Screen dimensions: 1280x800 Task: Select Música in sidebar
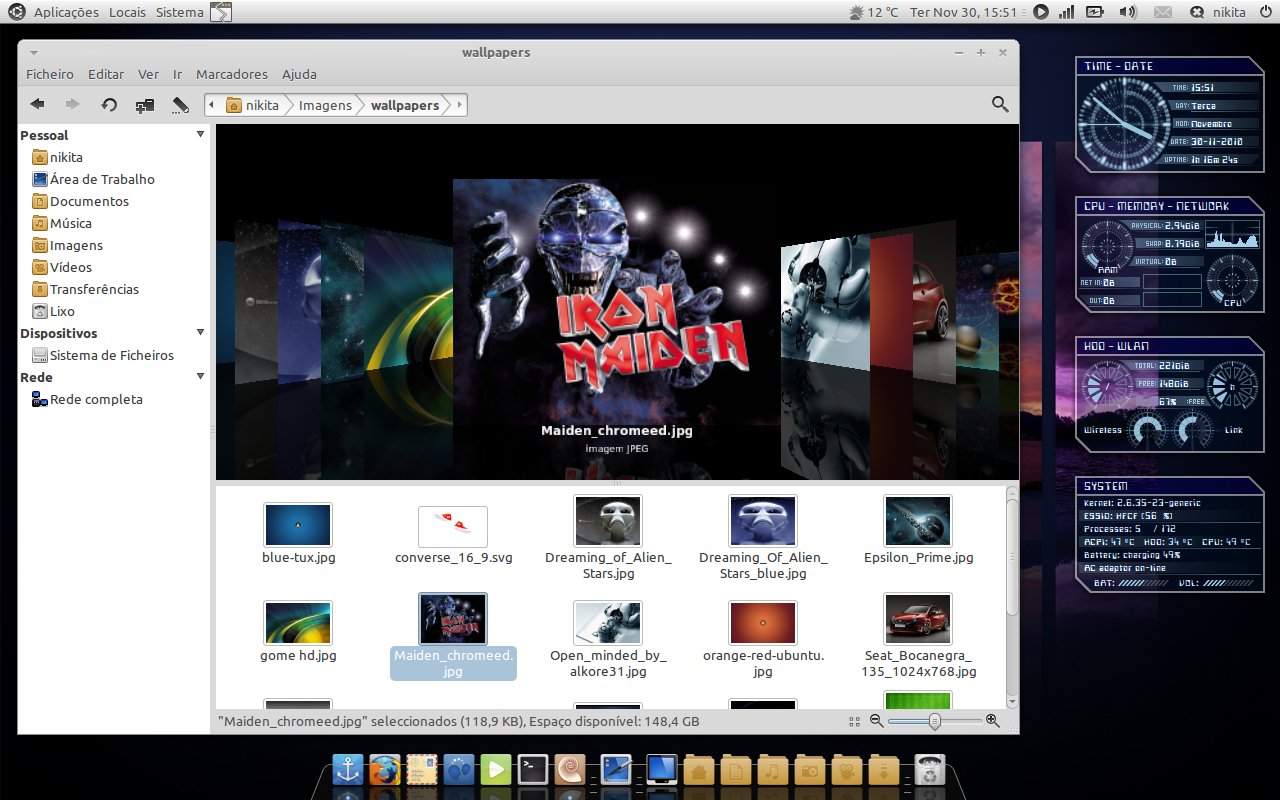click(x=61, y=223)
